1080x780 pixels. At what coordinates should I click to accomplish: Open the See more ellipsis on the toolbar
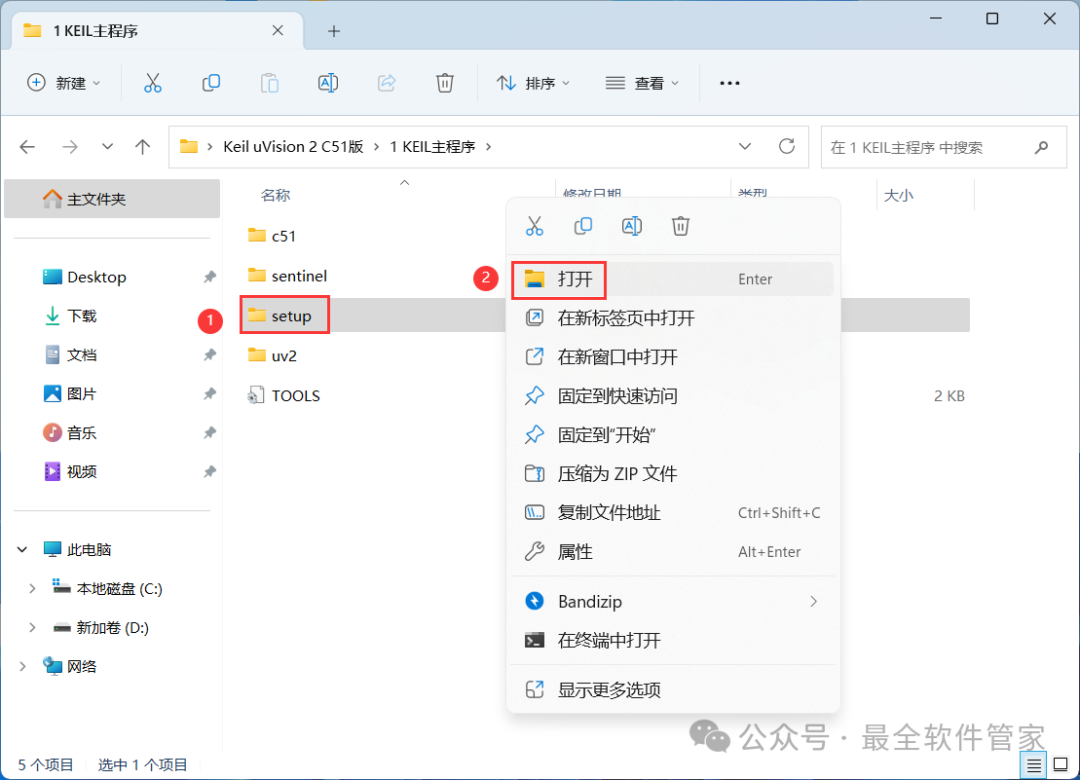pyautogui.click(x=729, y=83)
